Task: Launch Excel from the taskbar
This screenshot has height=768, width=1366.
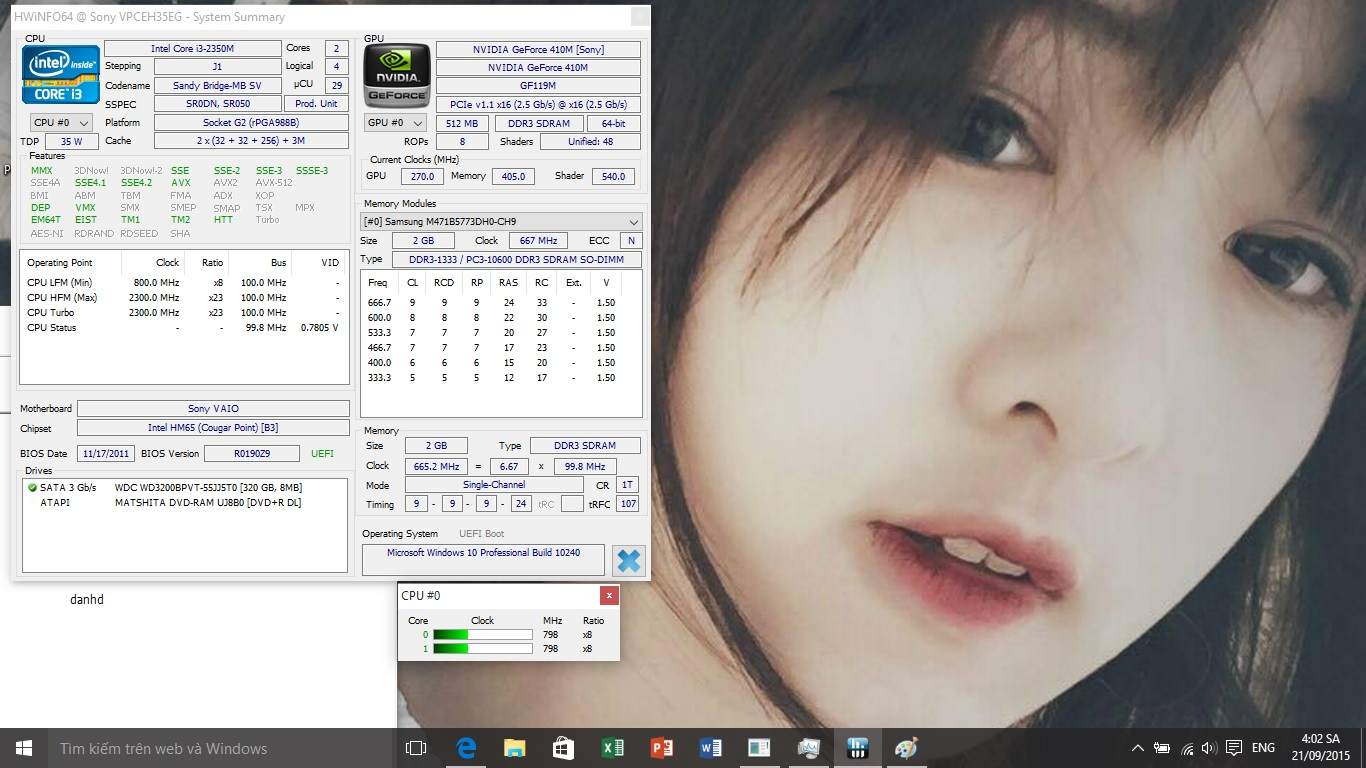Action: 613,748
